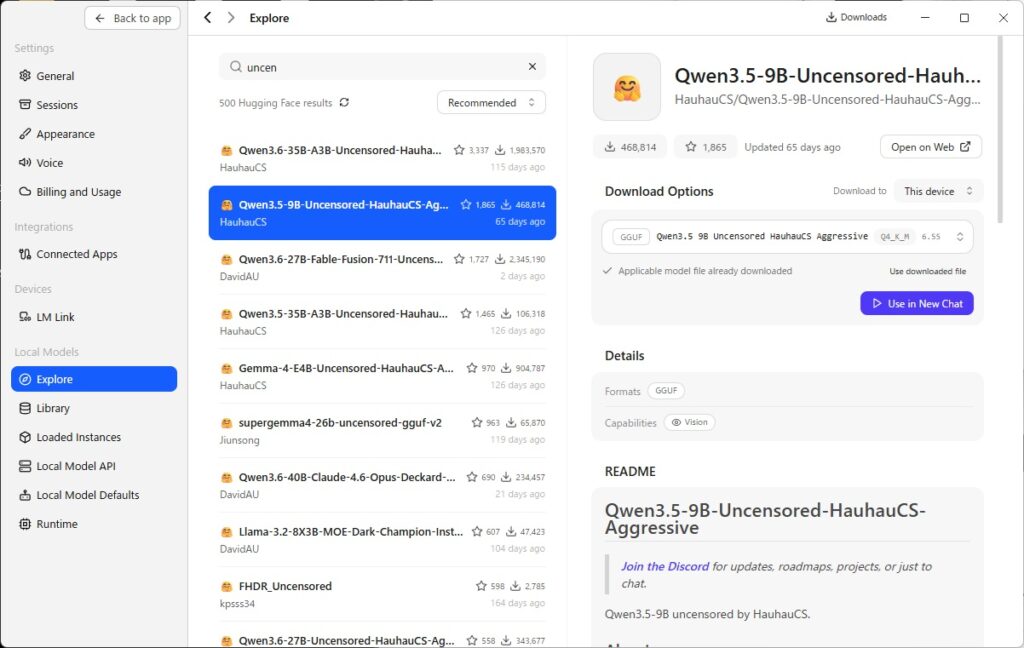The height and width of the screenshot is (648, 1024).
Task: Click star icon on supergemma4 row
Action: point(477,423)
